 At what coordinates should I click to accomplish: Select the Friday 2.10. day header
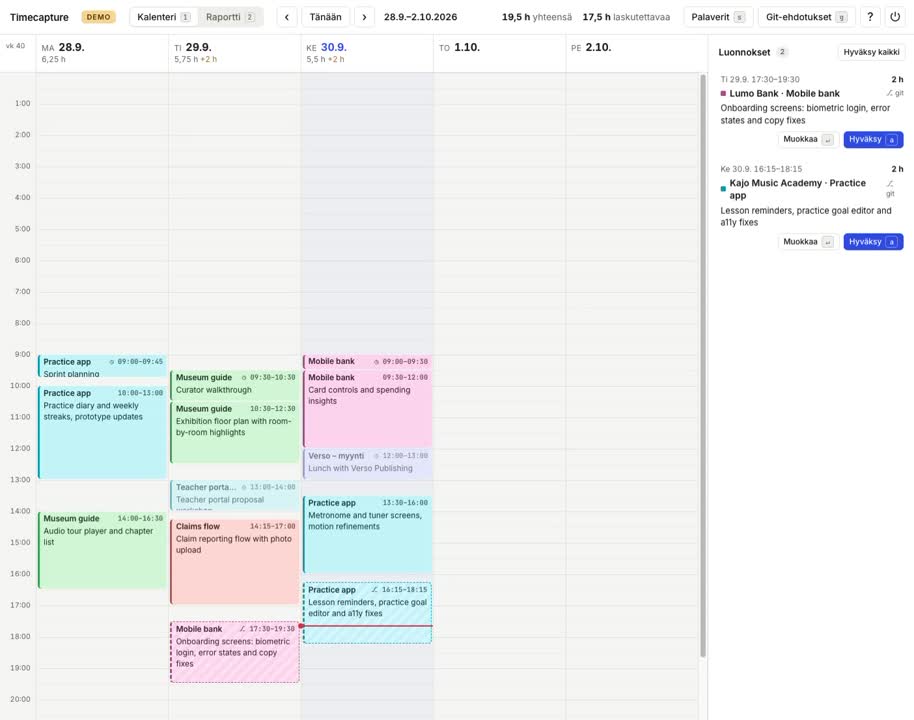631,52
